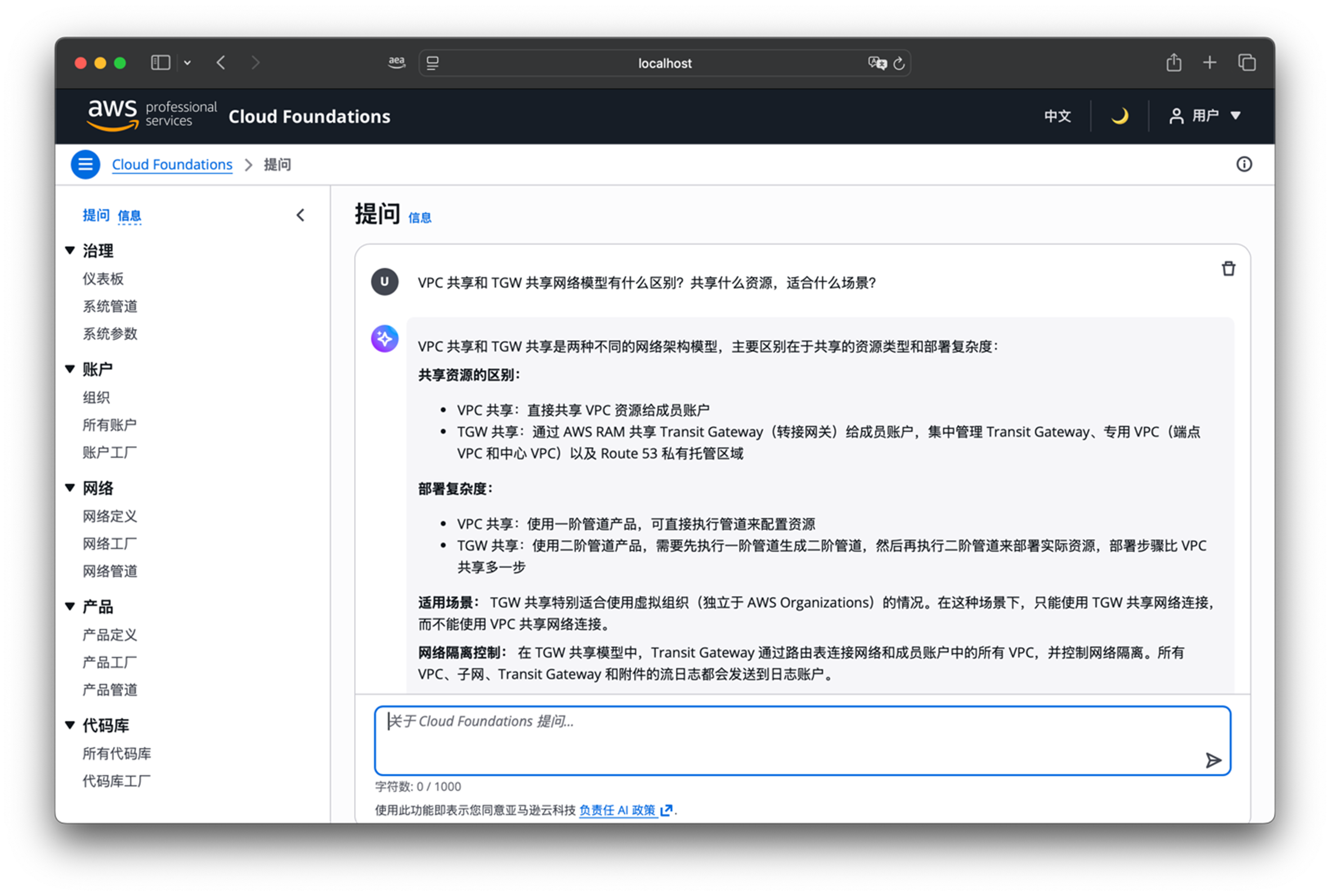Click Safari reload page icon
The width and height of the screenshot is (1330, 896).
pos(899,64)
